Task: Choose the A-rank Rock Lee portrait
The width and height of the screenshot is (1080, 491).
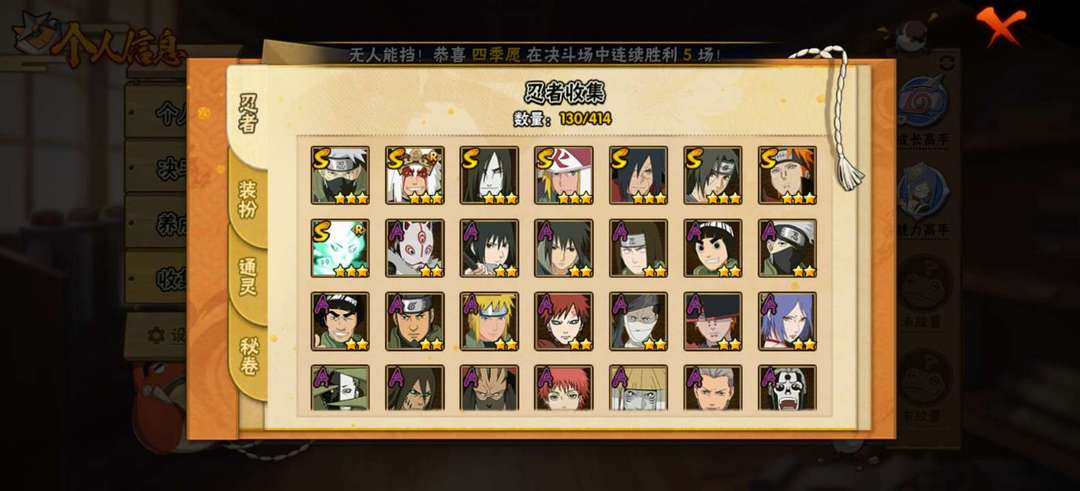Action: pos(713,248)
